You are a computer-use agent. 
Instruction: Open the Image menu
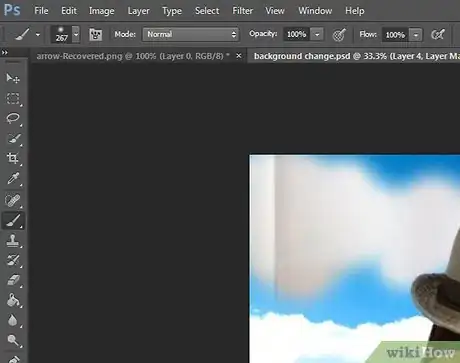coord(101,11)
